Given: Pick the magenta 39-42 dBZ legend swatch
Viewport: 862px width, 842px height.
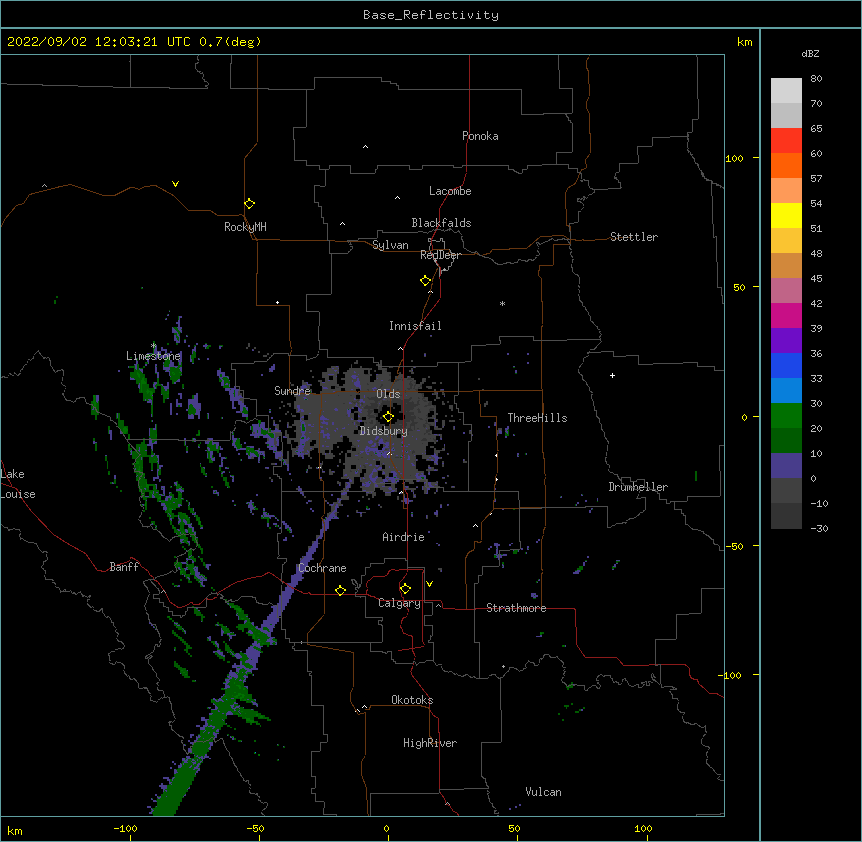Looking at the screenshot, I should click(x=786, y=315).
